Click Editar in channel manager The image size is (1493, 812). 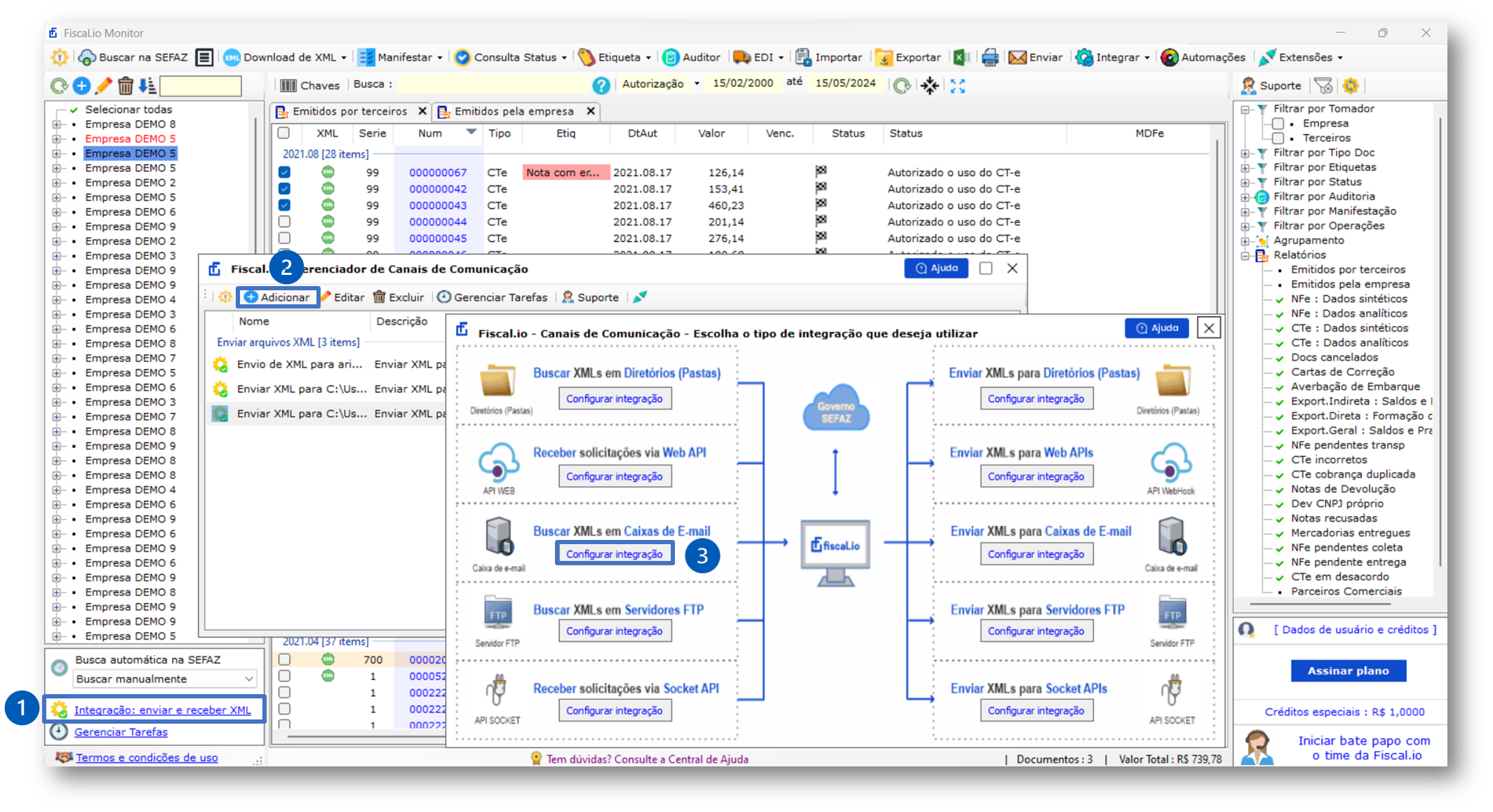click(x=343, y=297)
